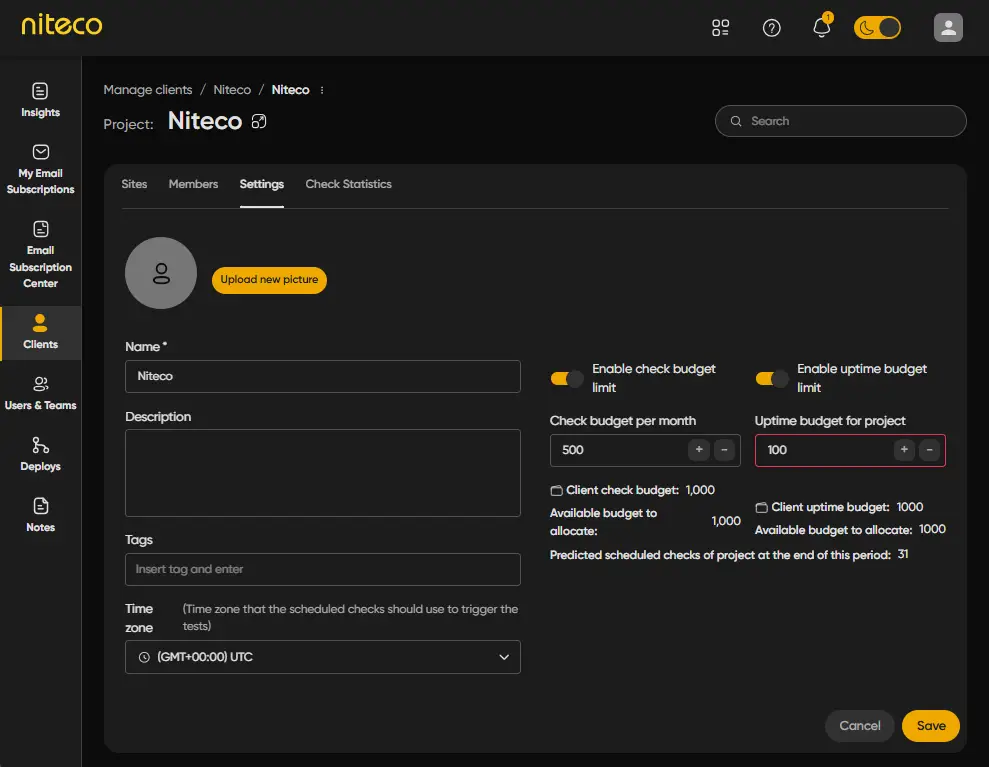Open My Email Subscriptions in sidebar
The height and width of the screenshot is (767, 989).
(40, 168)
